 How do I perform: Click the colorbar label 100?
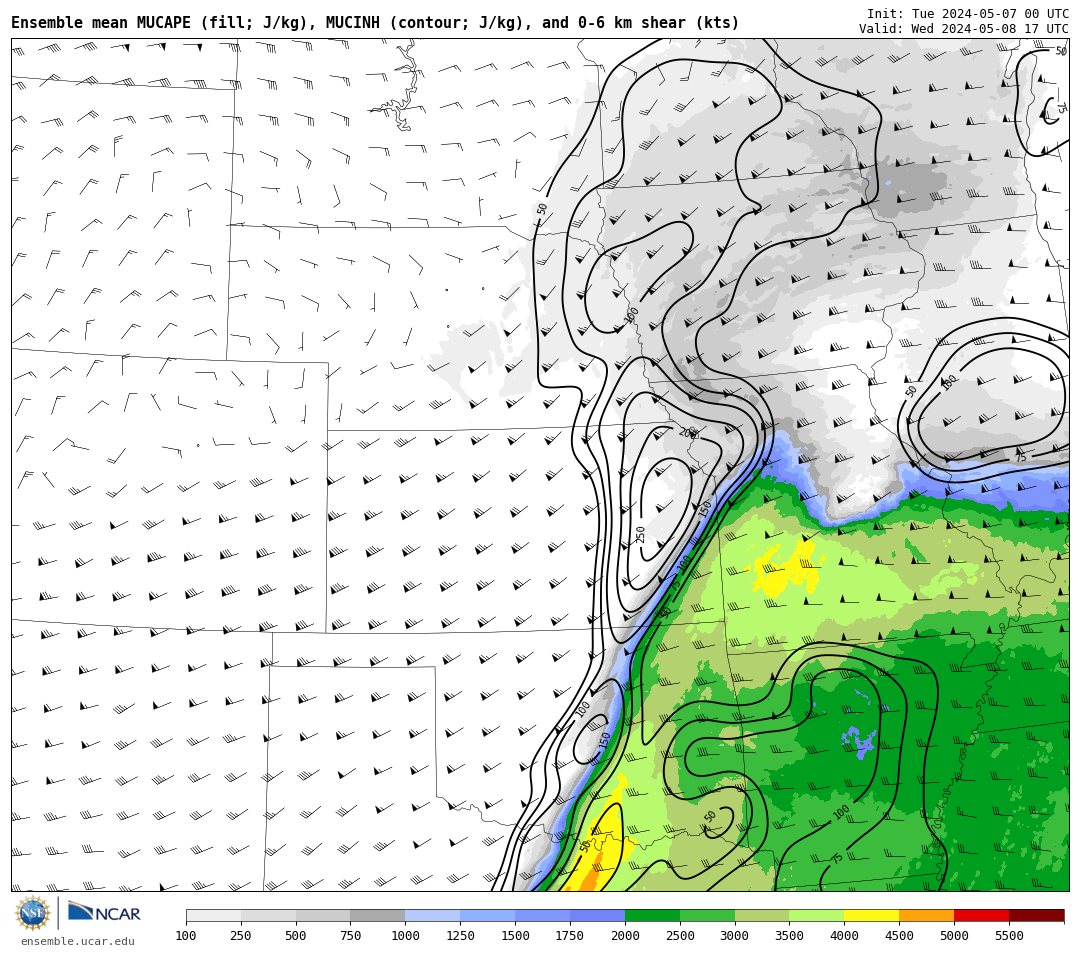tap(186, 935)
